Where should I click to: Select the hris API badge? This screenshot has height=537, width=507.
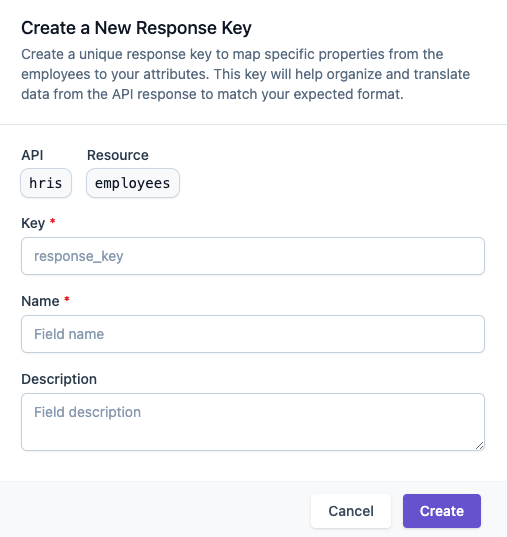click(46, 183)
